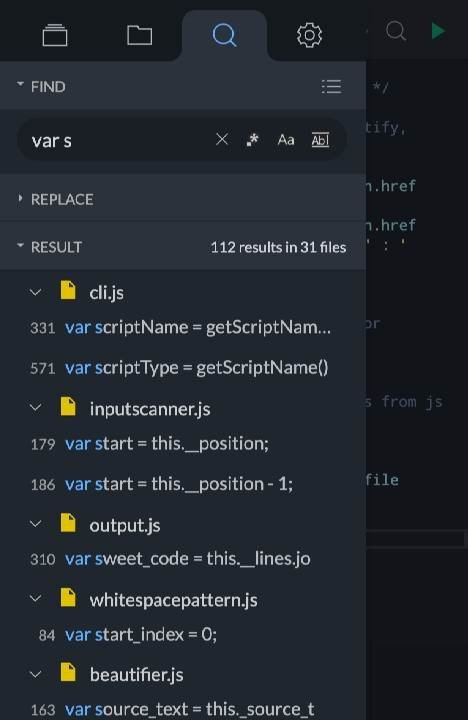Click the whitespacepattern.js yellow file icon
The height and width of the screenshot is (720, 468).
pos(68,597)
